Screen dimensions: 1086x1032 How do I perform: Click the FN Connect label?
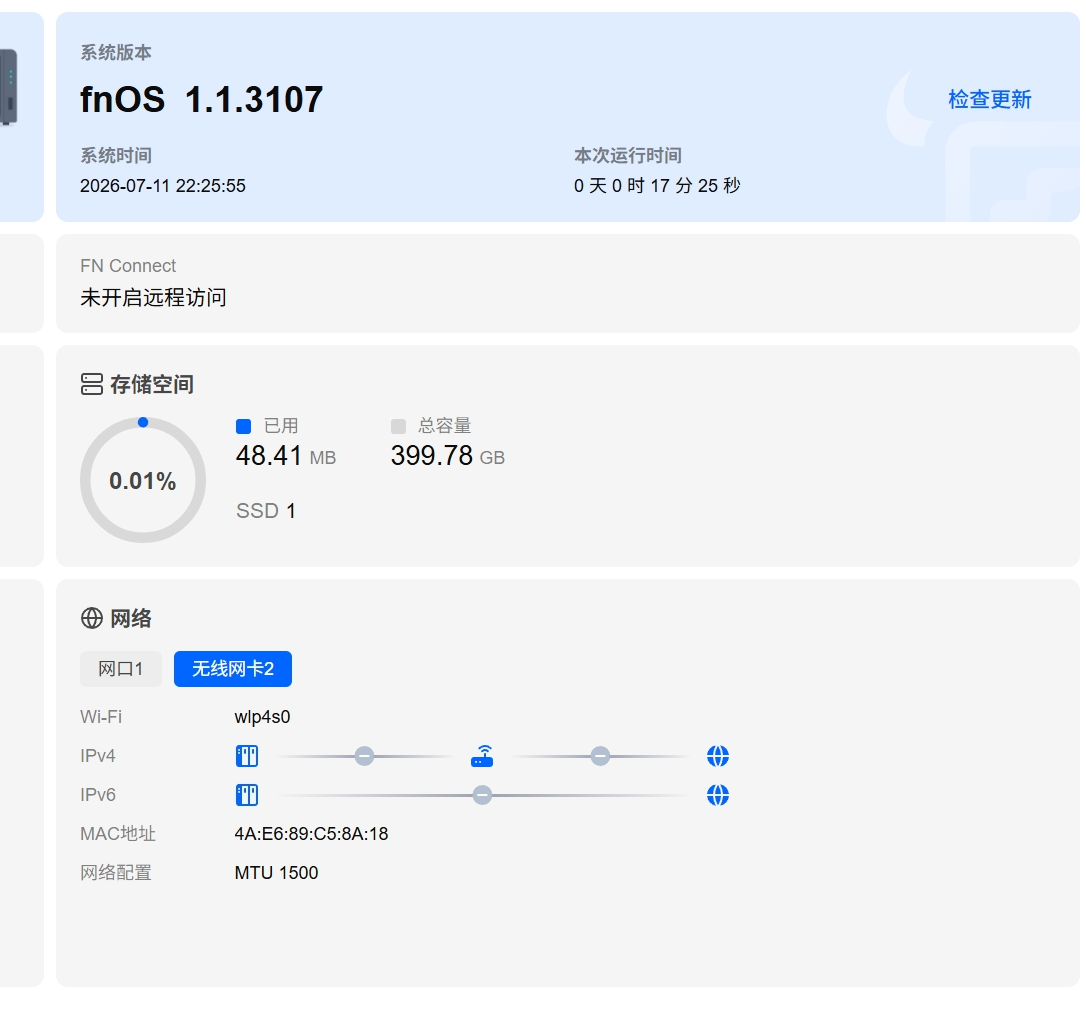128,266
